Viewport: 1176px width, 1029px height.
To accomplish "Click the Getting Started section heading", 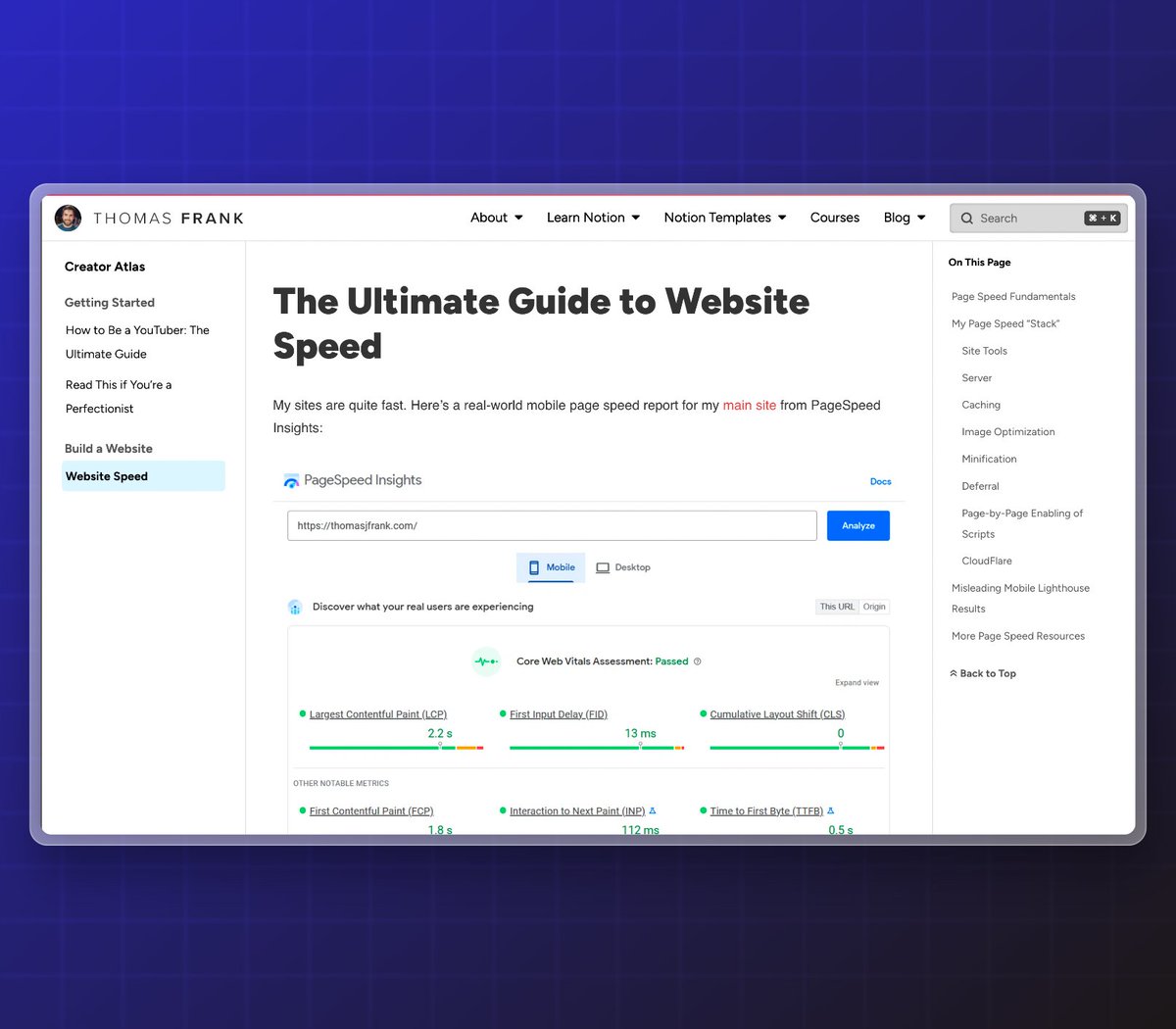I will click(x=110, y=303).
